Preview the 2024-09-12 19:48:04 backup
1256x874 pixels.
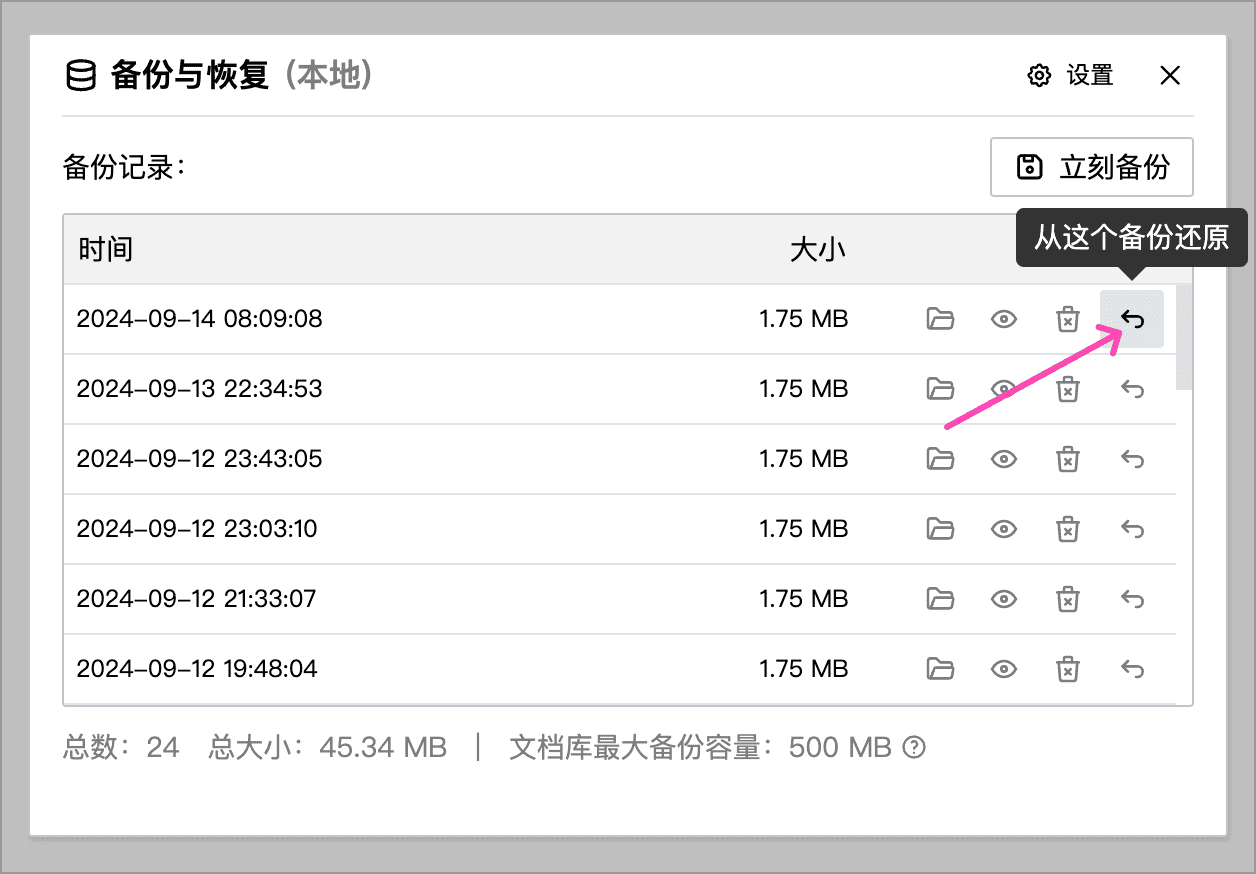tap(1004, 668)
